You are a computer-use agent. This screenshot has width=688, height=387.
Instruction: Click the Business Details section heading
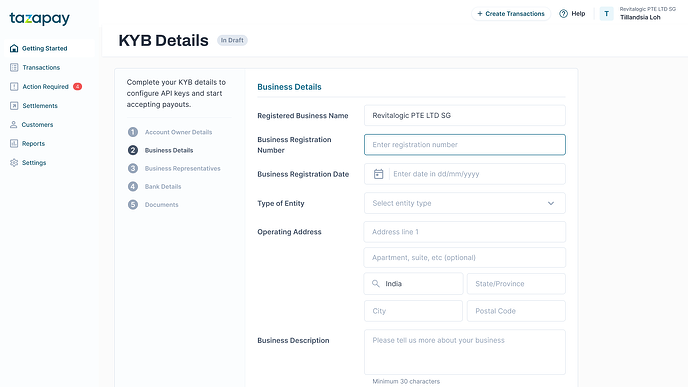point(289,87)
